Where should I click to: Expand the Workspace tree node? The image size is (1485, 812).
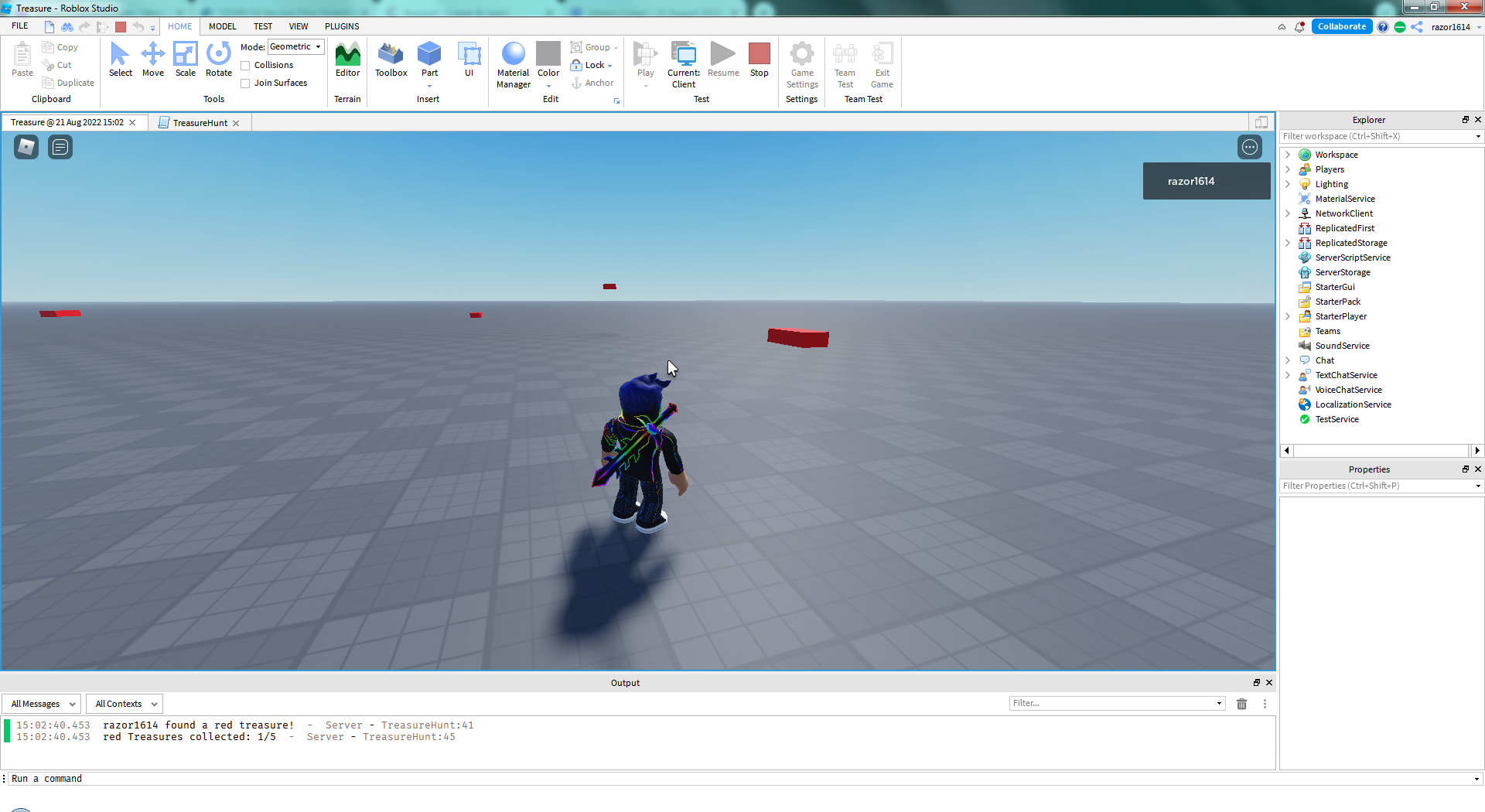click(1288, 155)
